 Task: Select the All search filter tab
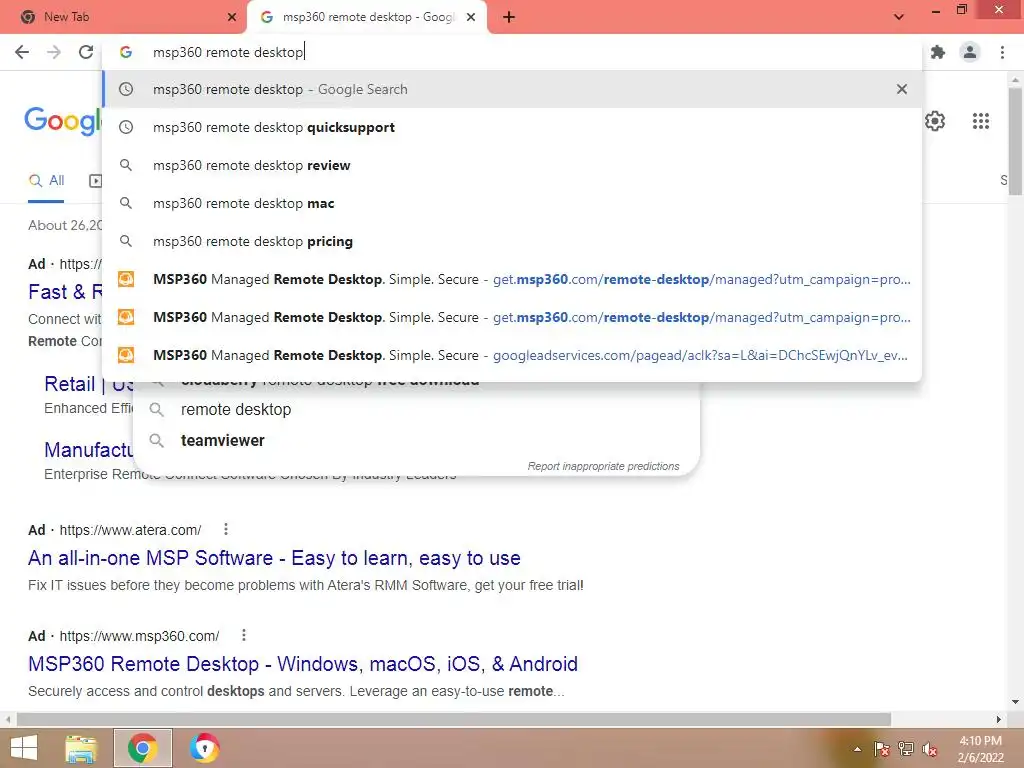(x=46, y=181)
